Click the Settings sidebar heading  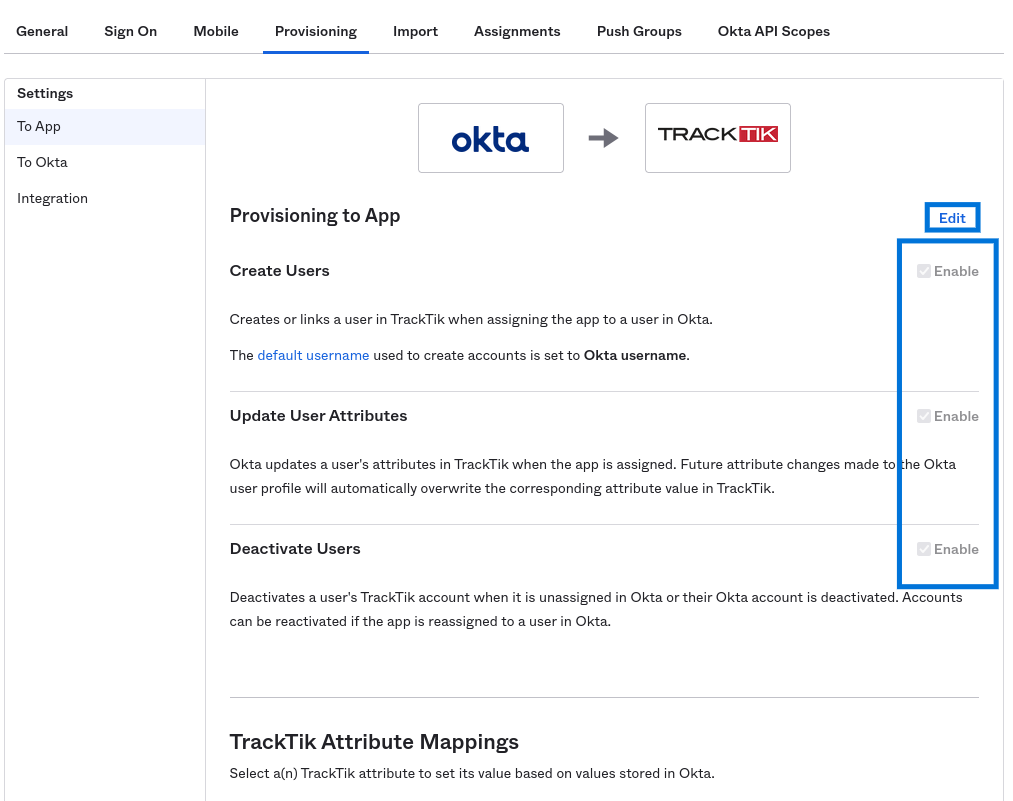pyautogui.click(x=45, y=93)
